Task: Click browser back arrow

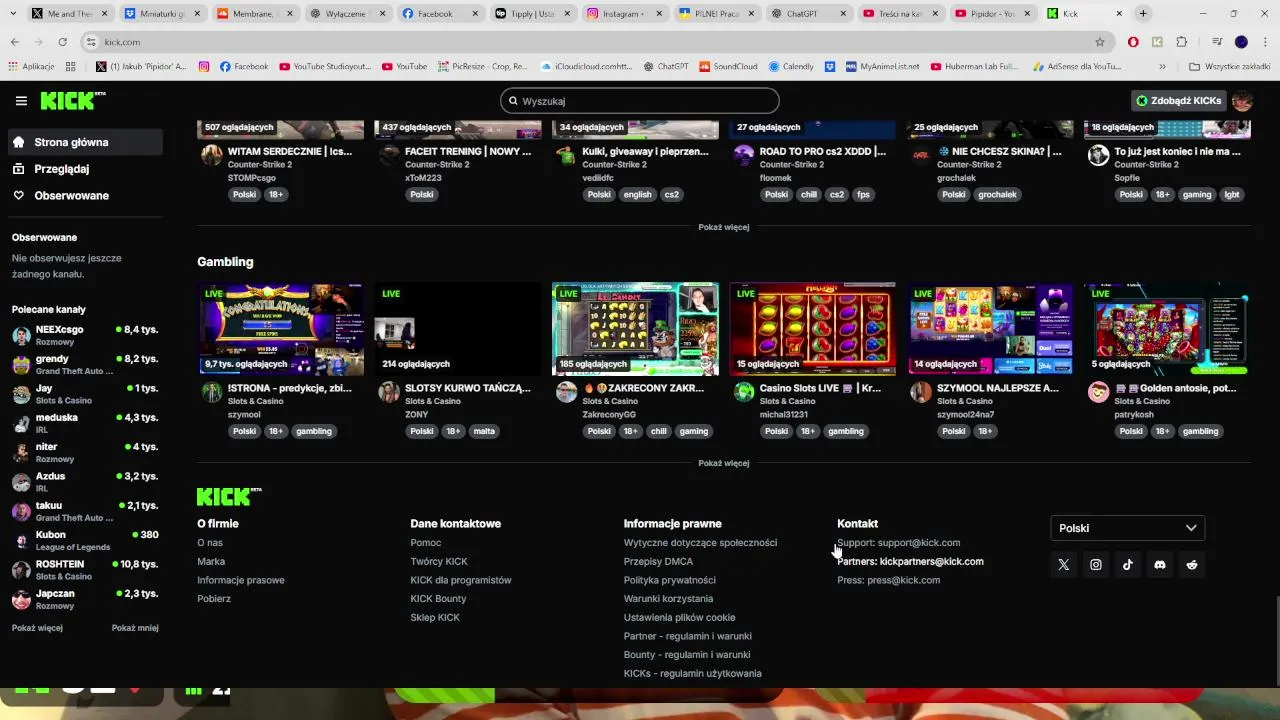Action: tap(14, 42)
